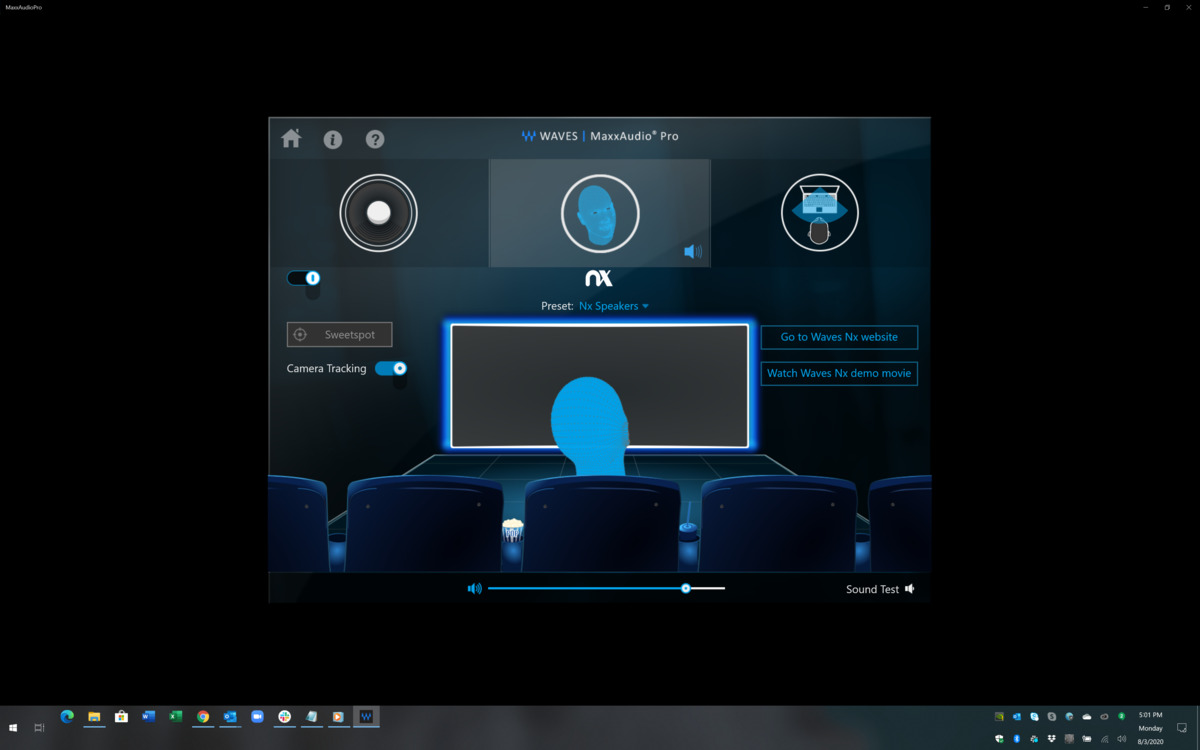
Task: Select the Nx head tracking tab
Action: pyautogui.click(x=599, y=213)
